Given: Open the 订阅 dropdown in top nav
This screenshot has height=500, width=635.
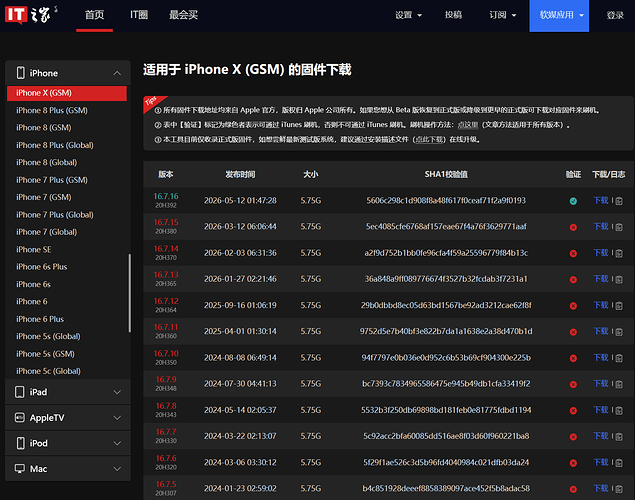Looking at the screenshot, I should point(503,15).
